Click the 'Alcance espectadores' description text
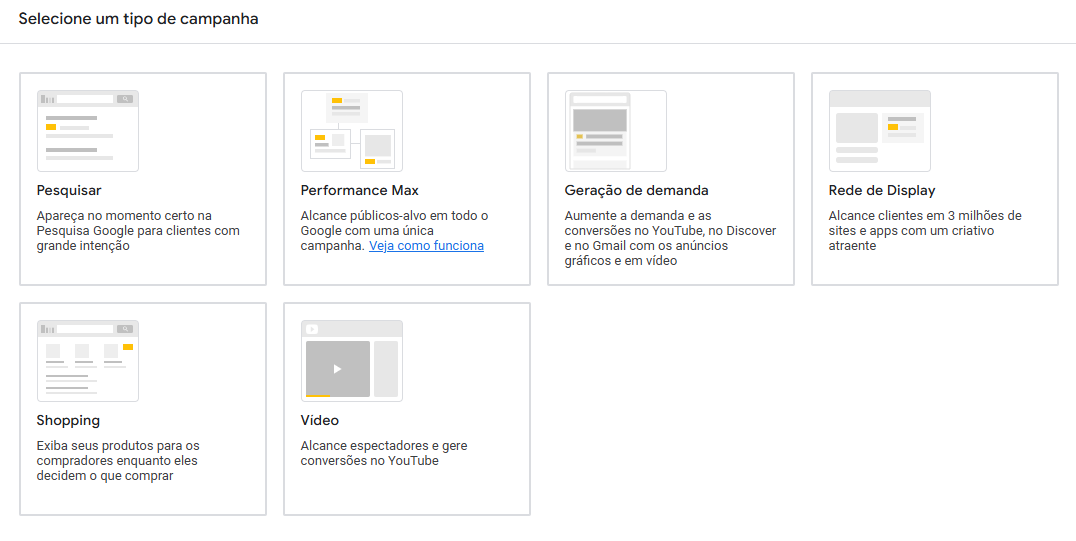This screenshot has height=541, width=1076. pos(384,453)
